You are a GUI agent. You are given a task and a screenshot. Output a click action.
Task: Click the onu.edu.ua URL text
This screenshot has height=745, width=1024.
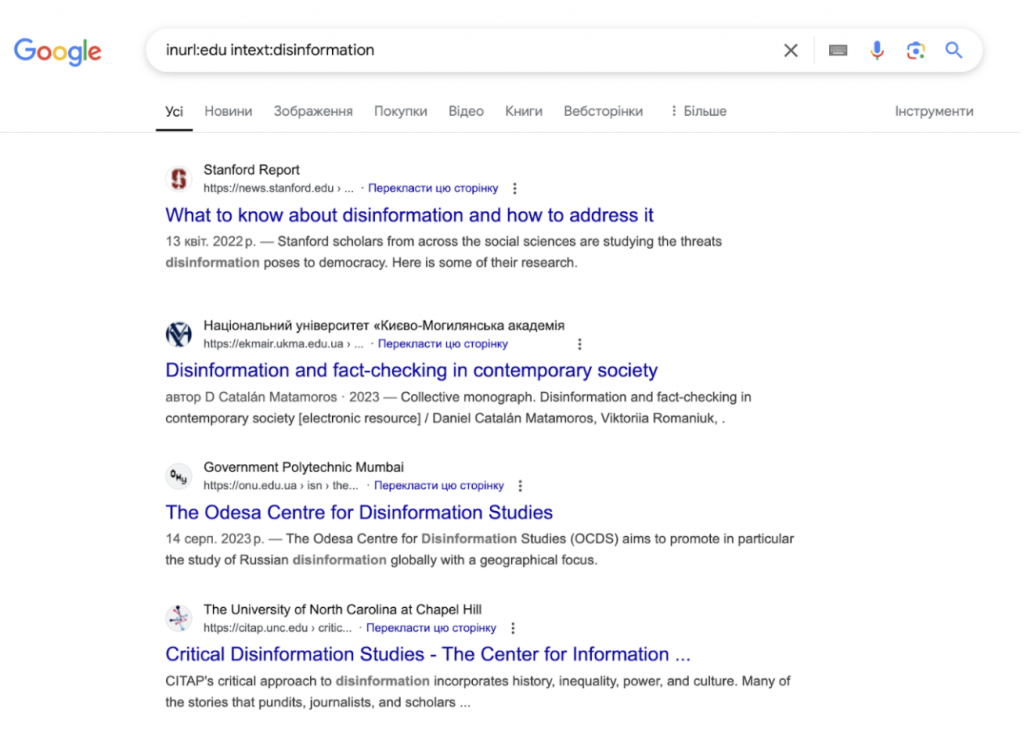pos(281,485)
